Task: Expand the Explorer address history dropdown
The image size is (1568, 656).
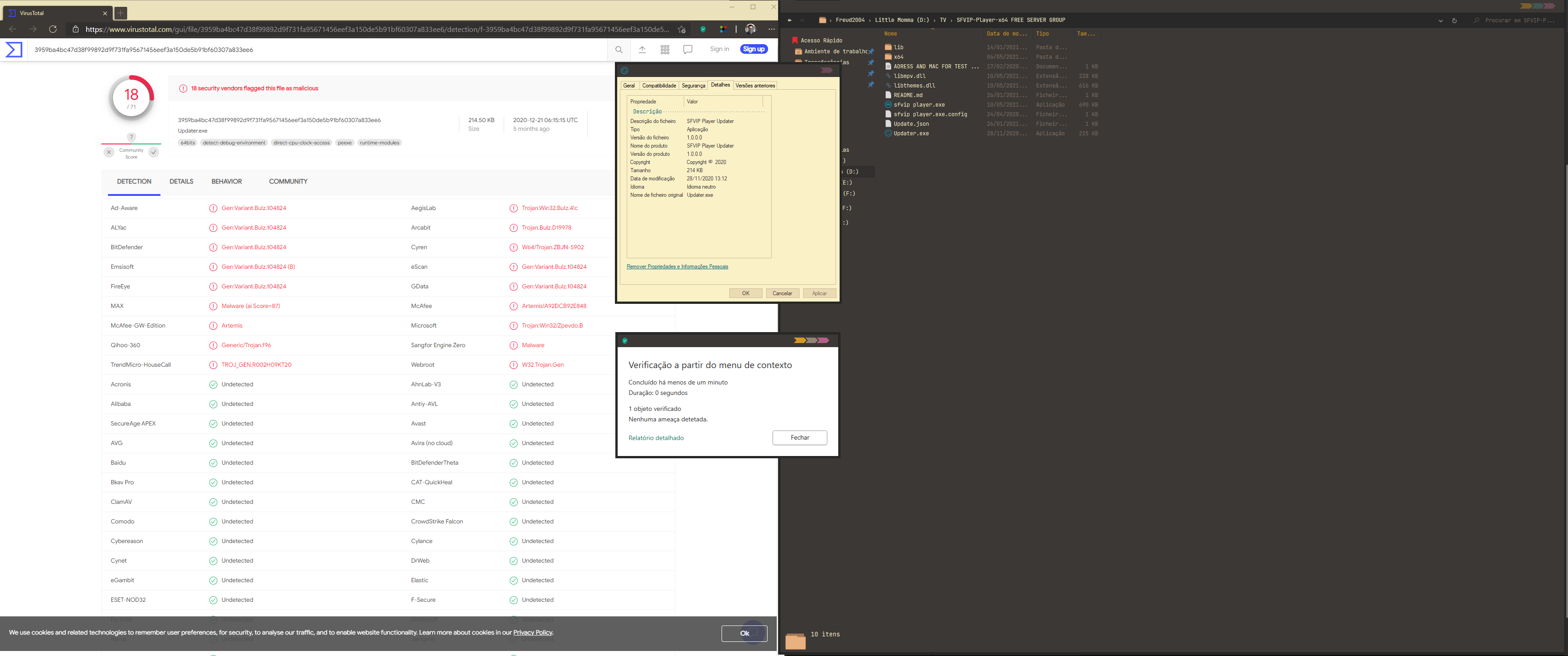Action: click(x=1440, y=20)
